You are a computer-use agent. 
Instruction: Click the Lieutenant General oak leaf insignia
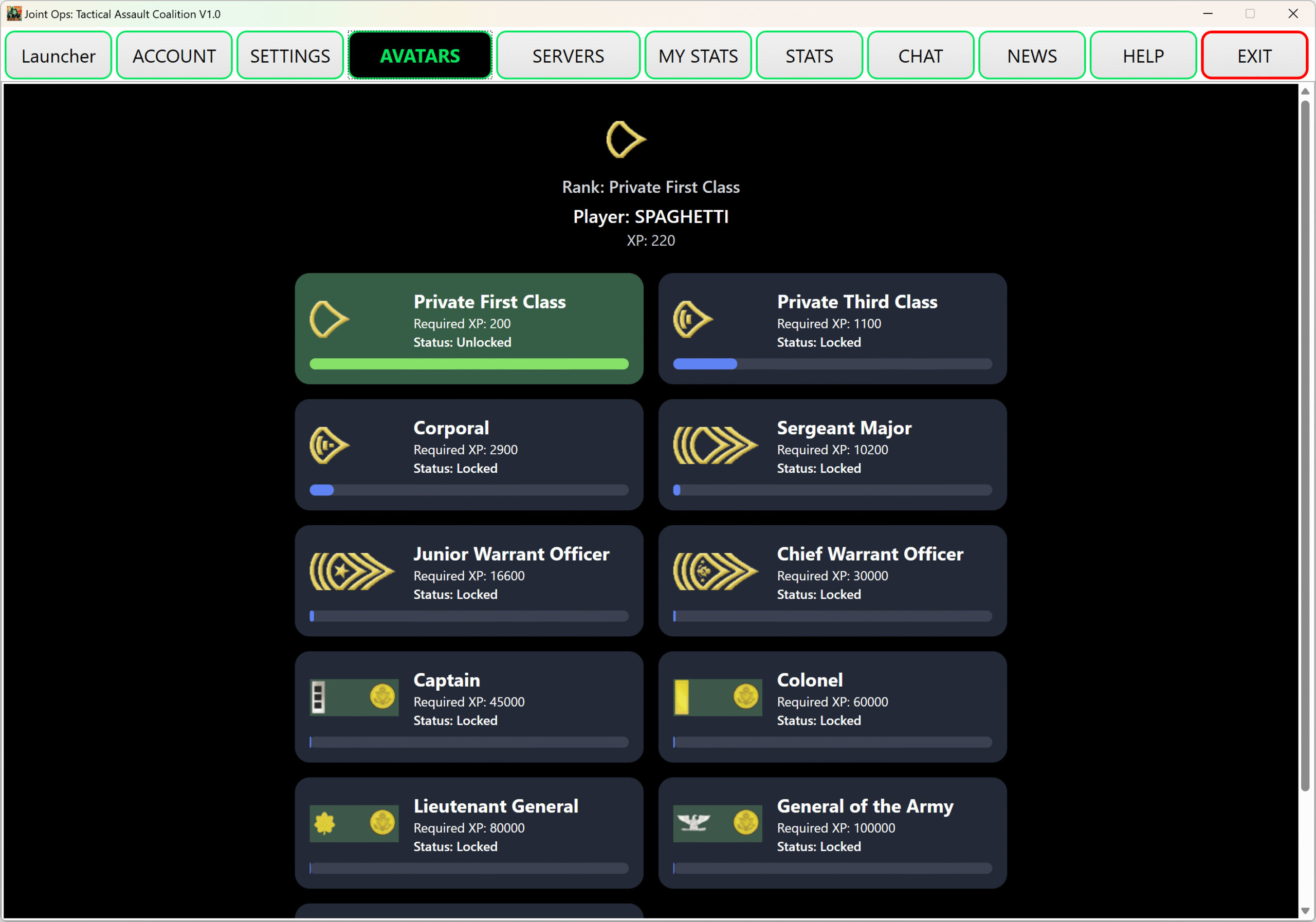pyautogui.click(x=354, y=823)
